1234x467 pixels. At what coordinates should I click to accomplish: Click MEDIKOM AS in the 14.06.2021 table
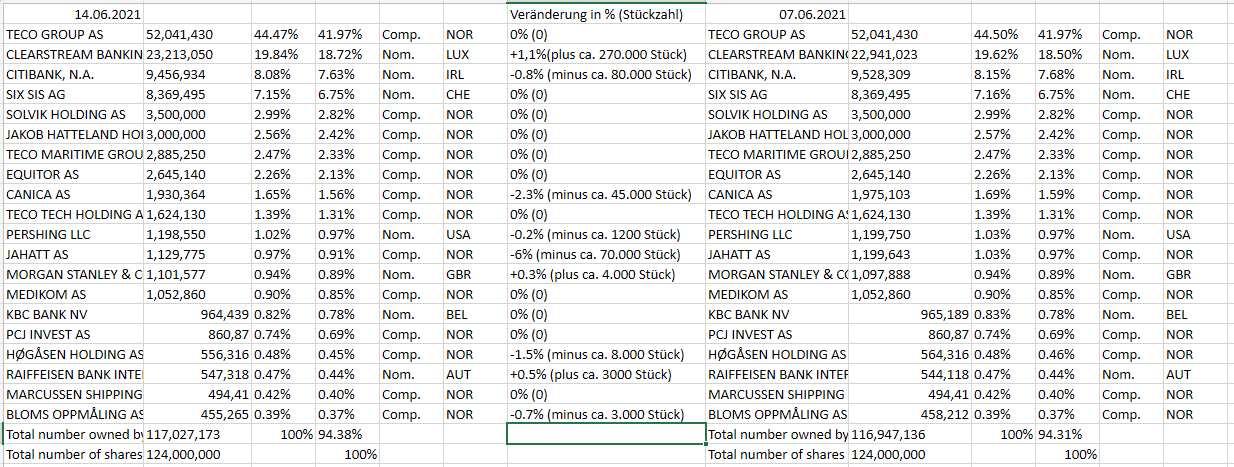coord(75,294)
